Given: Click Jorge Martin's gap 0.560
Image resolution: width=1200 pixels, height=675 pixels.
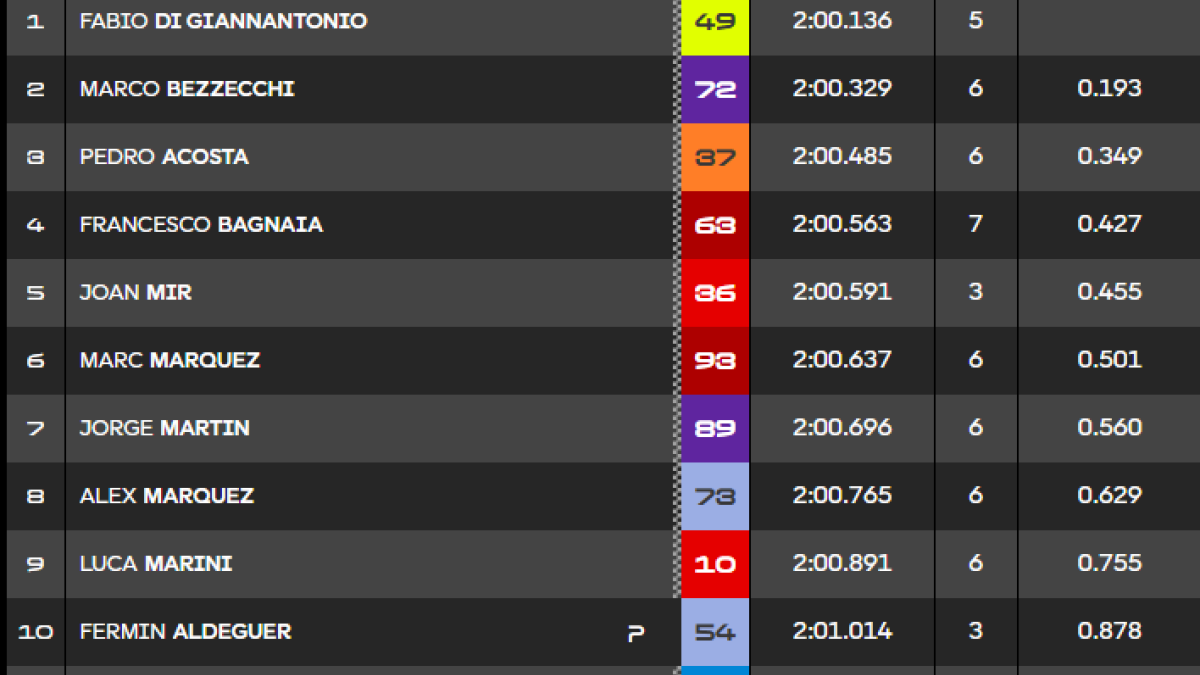Looking at the screenshot, I should click(x=1109, y=428).
